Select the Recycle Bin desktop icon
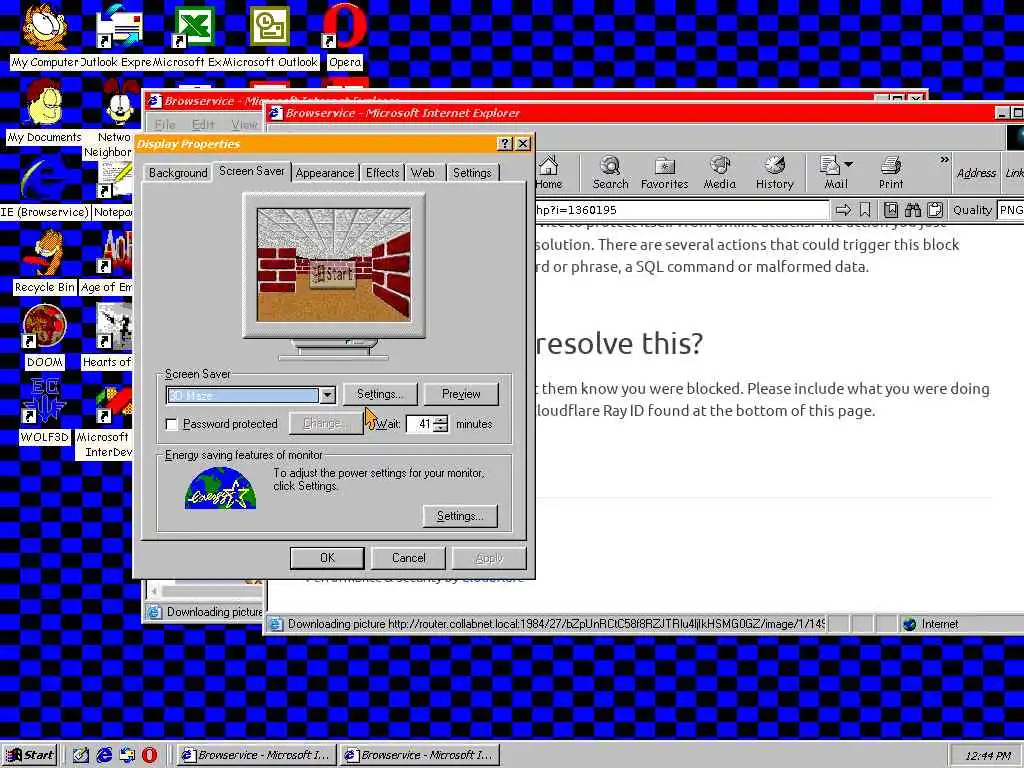This screenshot has height=768, width=1024. (44, 261)
